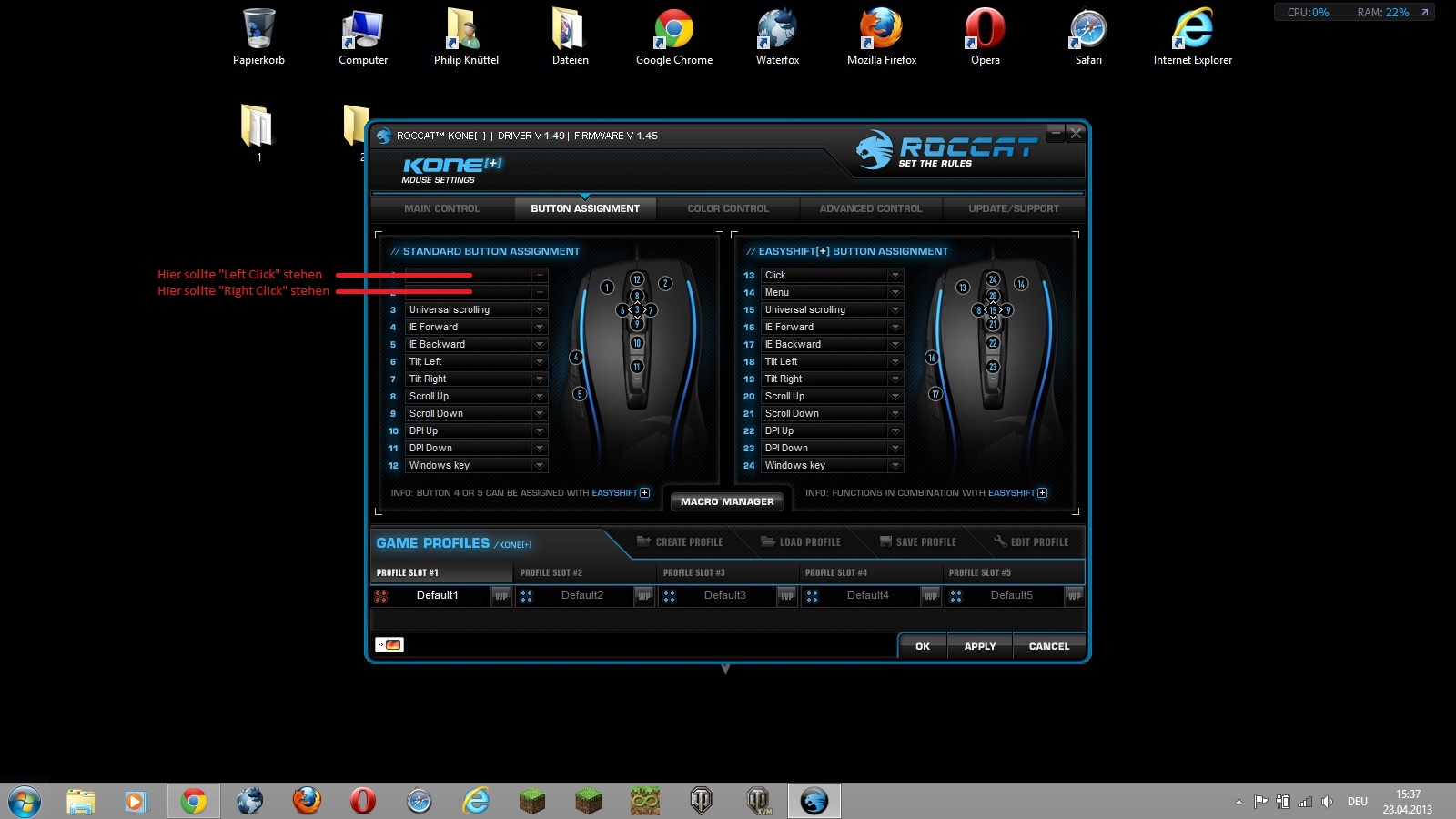Screen dimensions: 1456x819
Task: Switch to the Color Control tab
Action: point(728,208)
